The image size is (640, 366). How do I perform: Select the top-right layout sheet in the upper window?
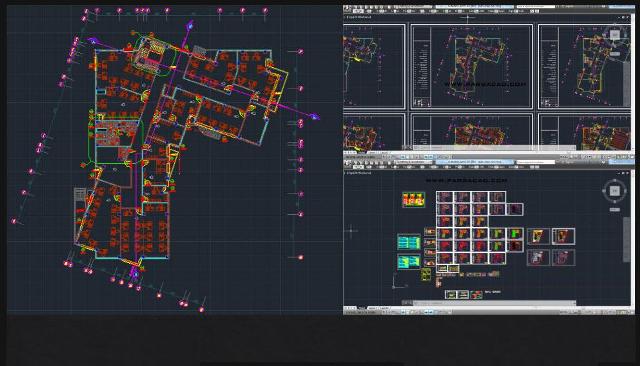click(x=584, y=67)
